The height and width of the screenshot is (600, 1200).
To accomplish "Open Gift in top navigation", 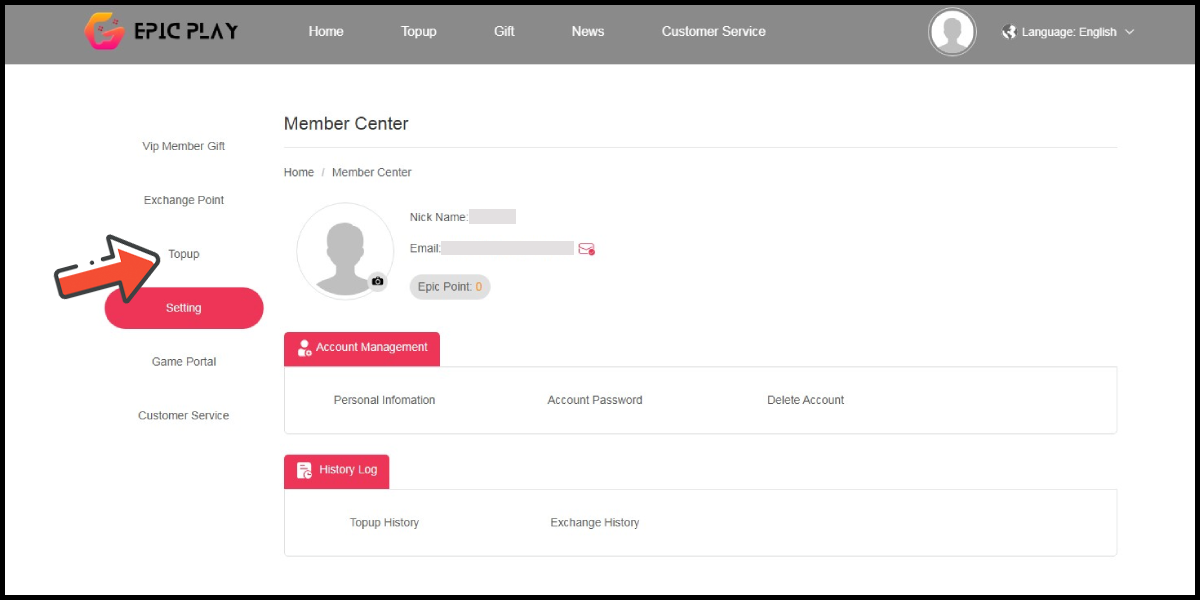I will pos(504,31).
